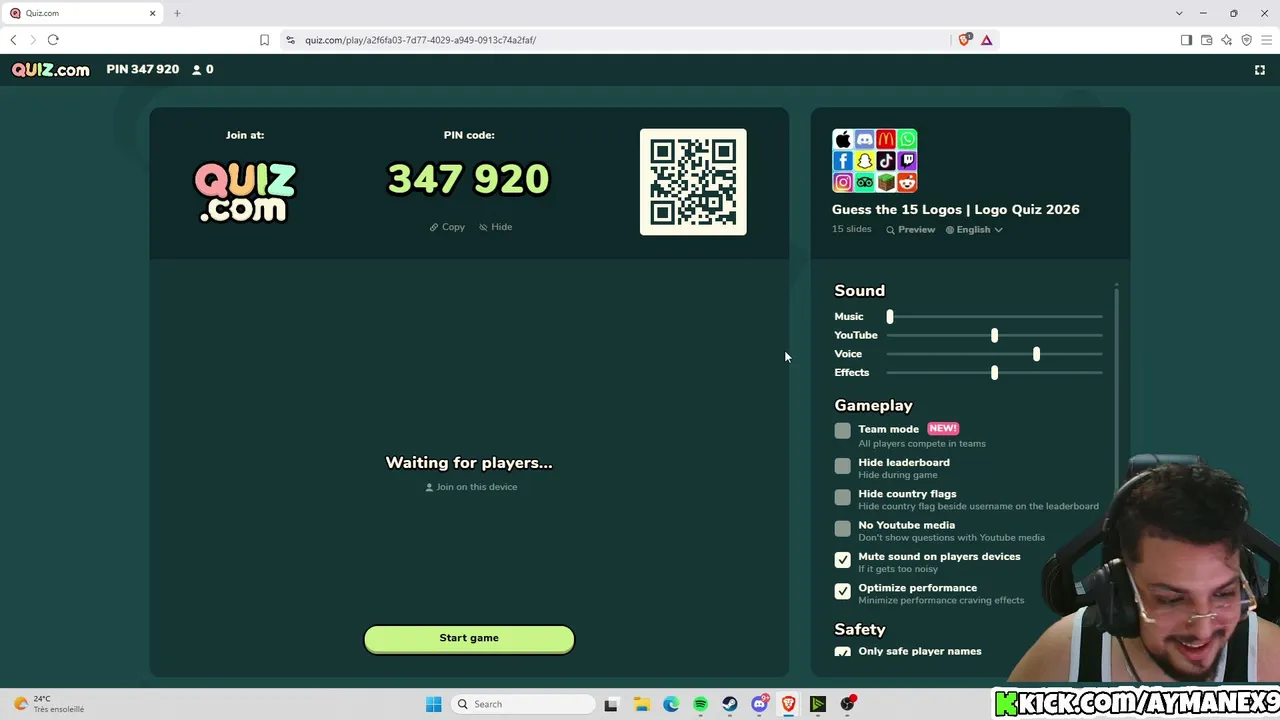Open the green arrow app on the taskbar
The image size is (1280, 720).
[x=818, y=704]
